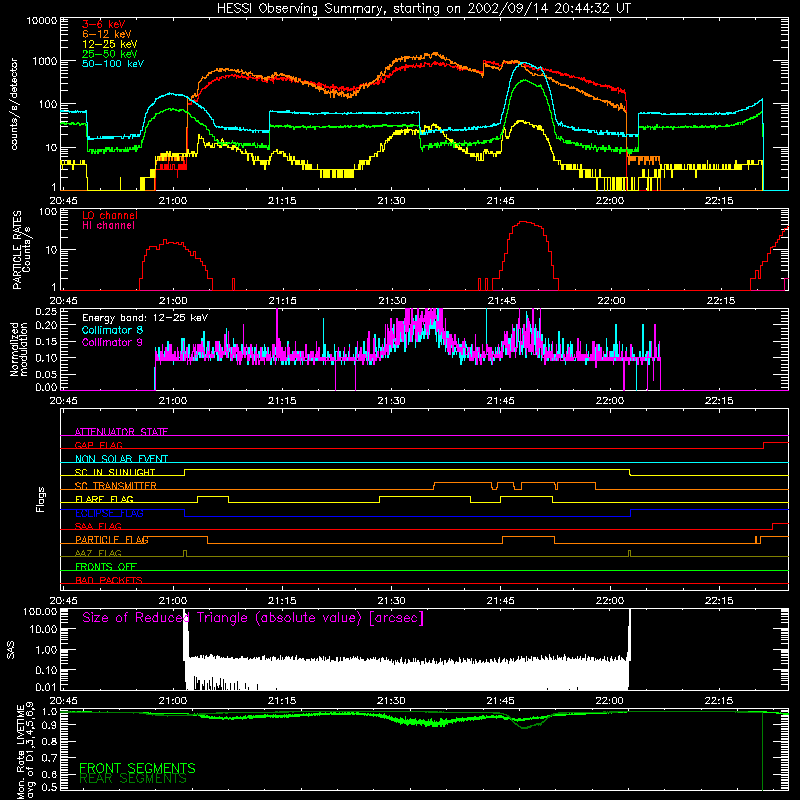Viewport: 800px width, 800px height.
Task: Select the green 25-50 keV legend label
Action: click(x=110, y=54)
